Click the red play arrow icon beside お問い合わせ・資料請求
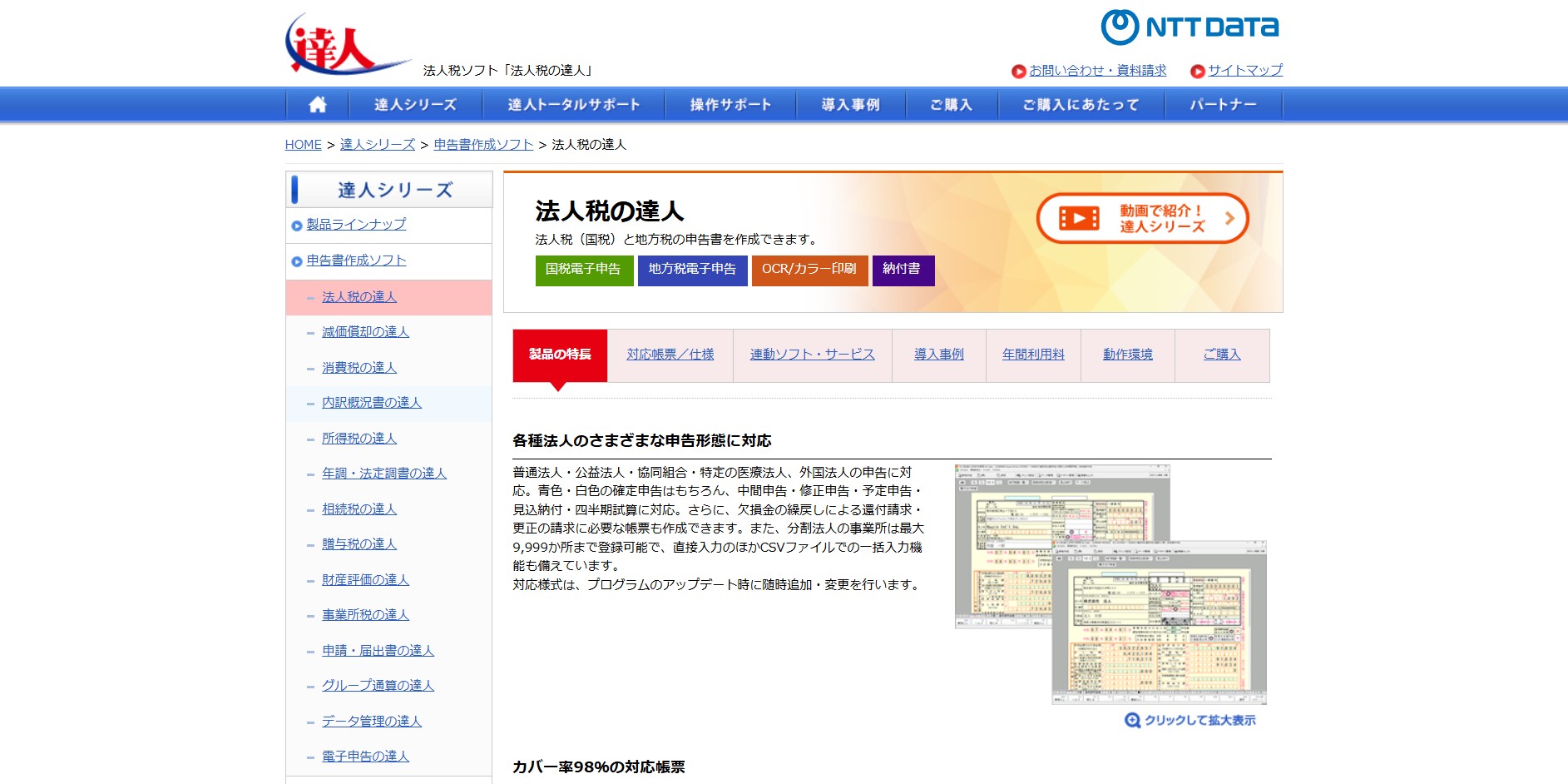Screen dimensions: 1568x784 click(1018, 70)
